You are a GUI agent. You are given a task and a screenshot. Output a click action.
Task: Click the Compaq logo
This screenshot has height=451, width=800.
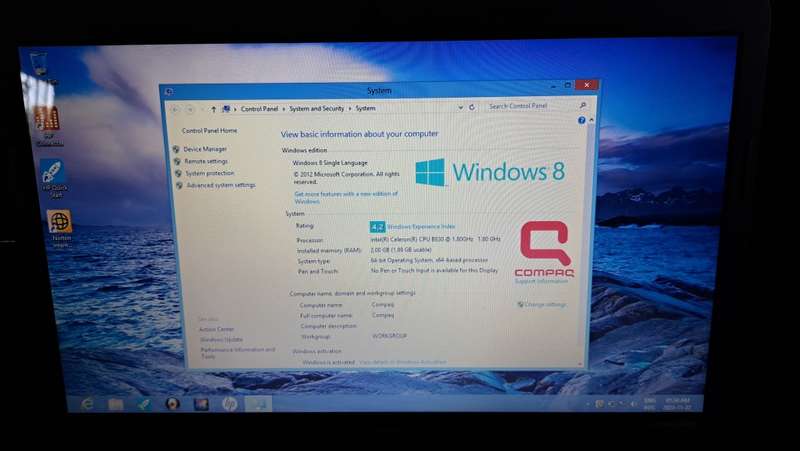point(544,249)
